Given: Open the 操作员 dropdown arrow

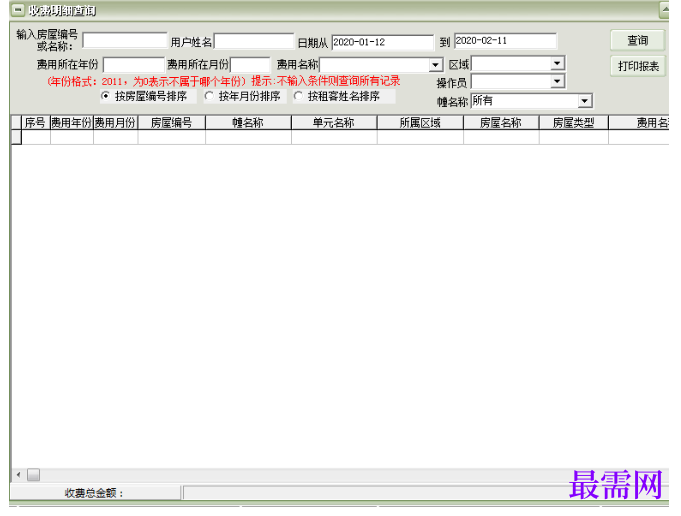Looking at the screenshot, I should (557, 81).
